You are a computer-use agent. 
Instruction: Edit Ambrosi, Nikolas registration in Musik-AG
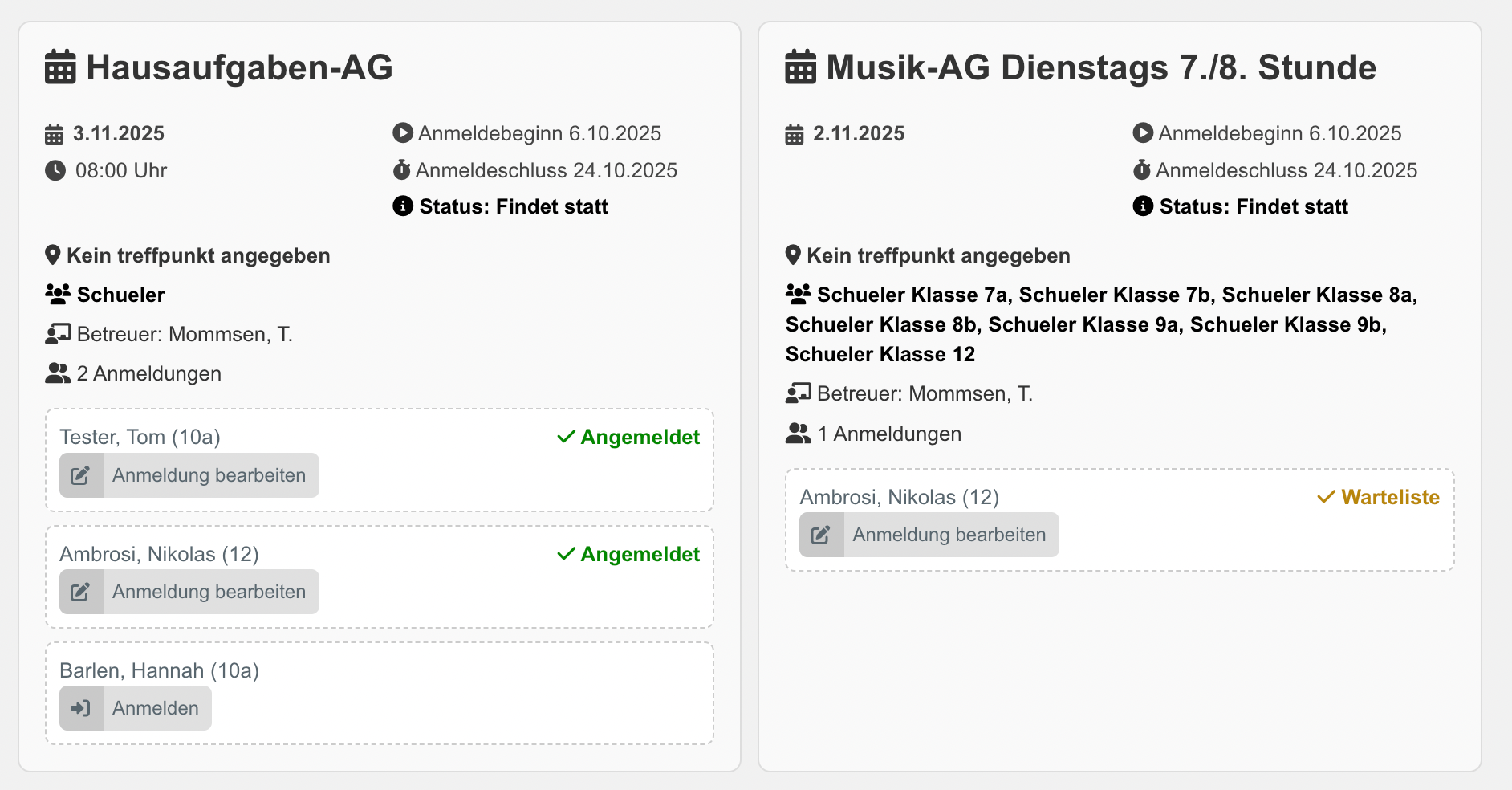click(929, 535)
